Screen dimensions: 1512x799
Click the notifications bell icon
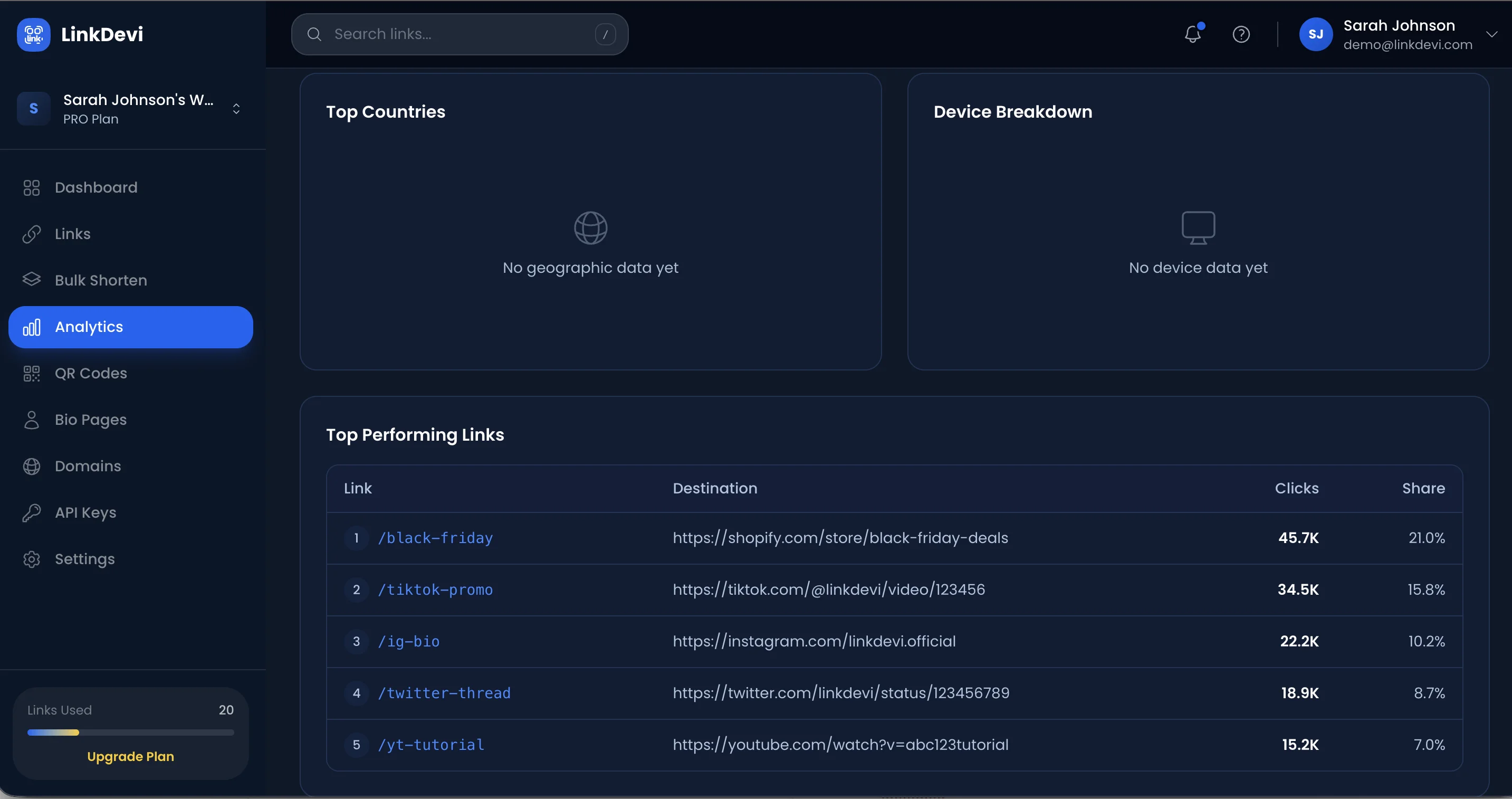(1193, 34)
